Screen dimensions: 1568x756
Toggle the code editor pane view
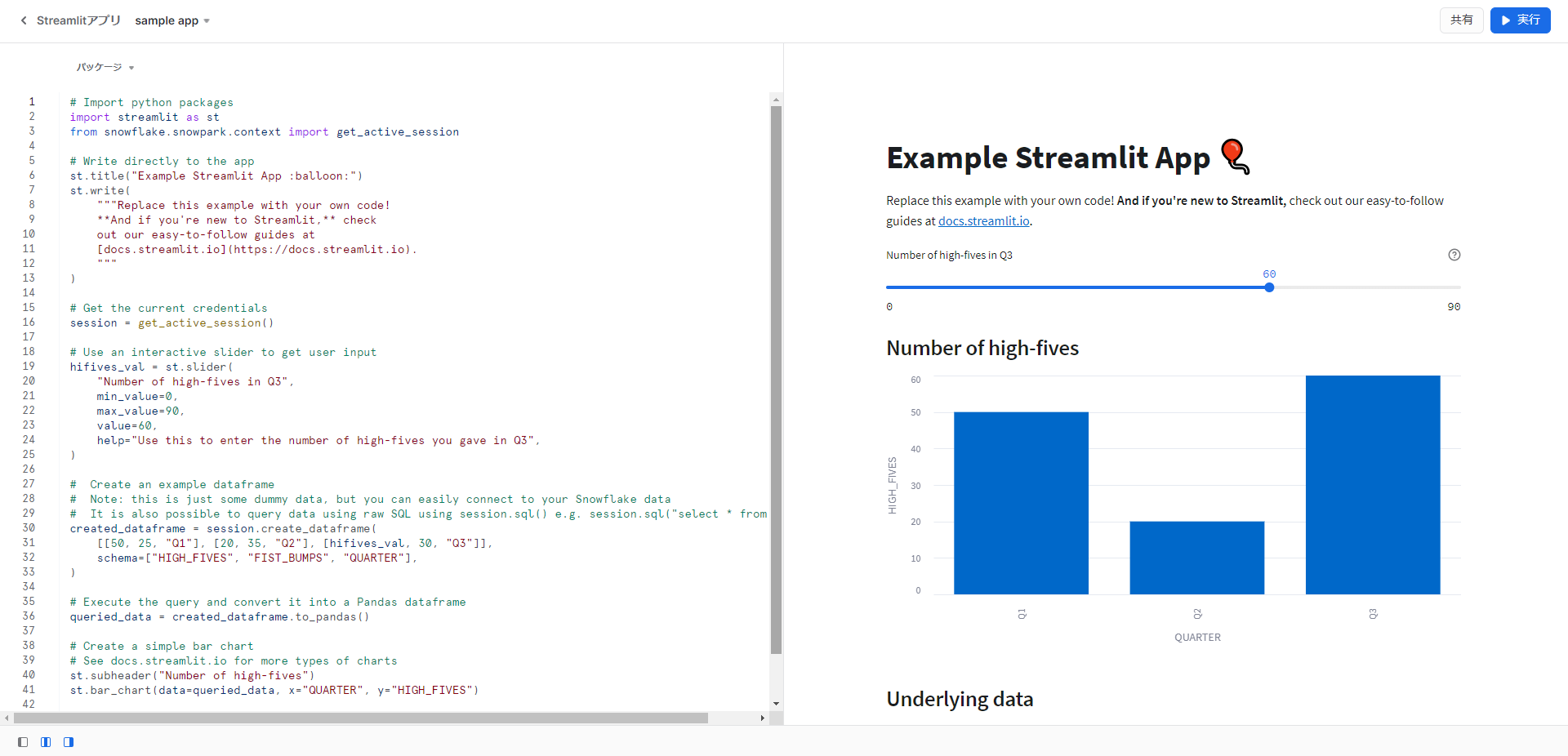point(46,742)
